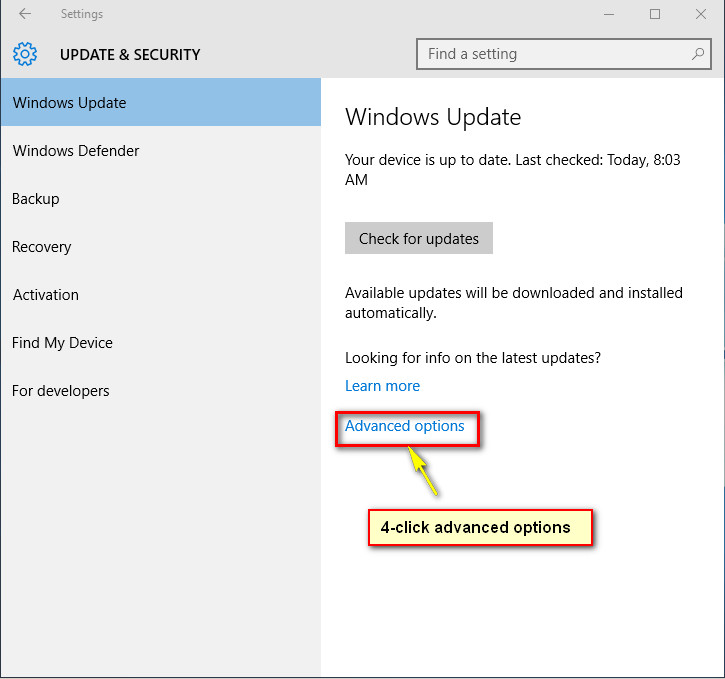Open Windows Defender section

point(160,151)
